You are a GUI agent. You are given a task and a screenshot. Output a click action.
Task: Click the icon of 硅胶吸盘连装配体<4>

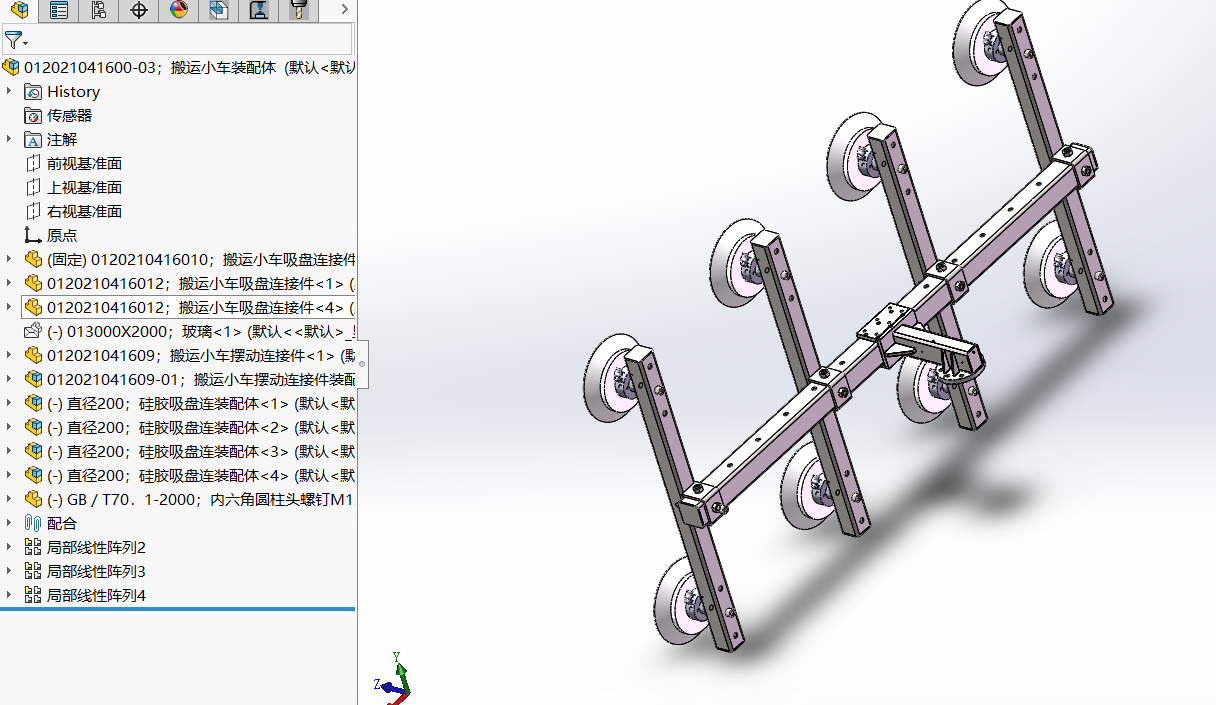pos(33,475)
